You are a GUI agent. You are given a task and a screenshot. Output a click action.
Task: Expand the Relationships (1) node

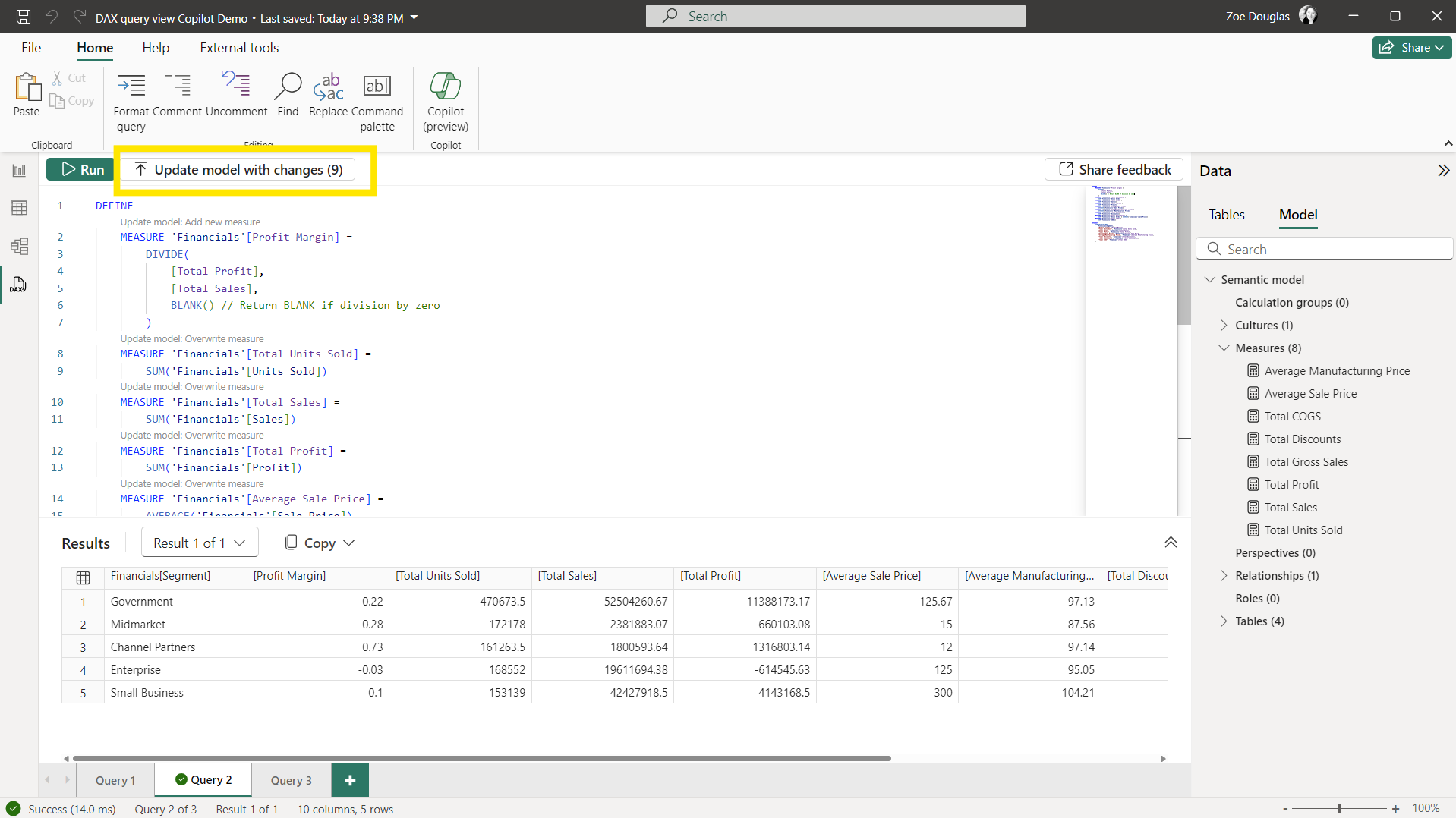click(1224, 575)
